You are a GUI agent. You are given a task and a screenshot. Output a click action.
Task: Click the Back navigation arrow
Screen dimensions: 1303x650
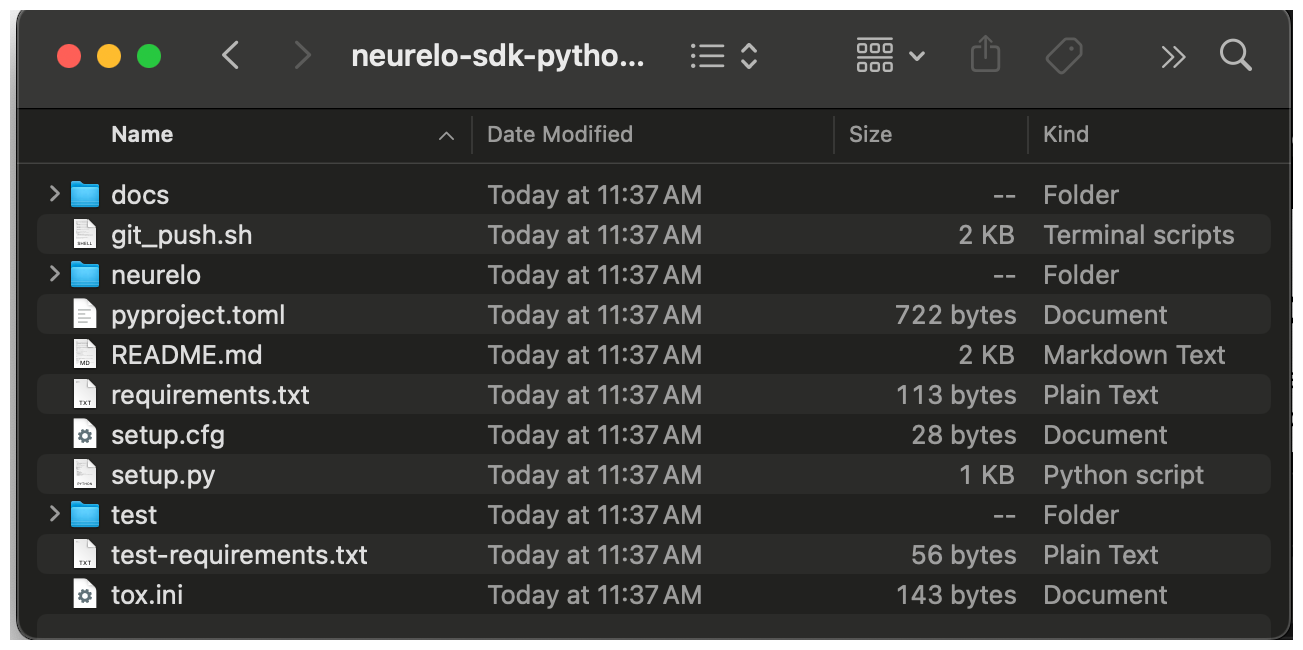coord(231,56)
